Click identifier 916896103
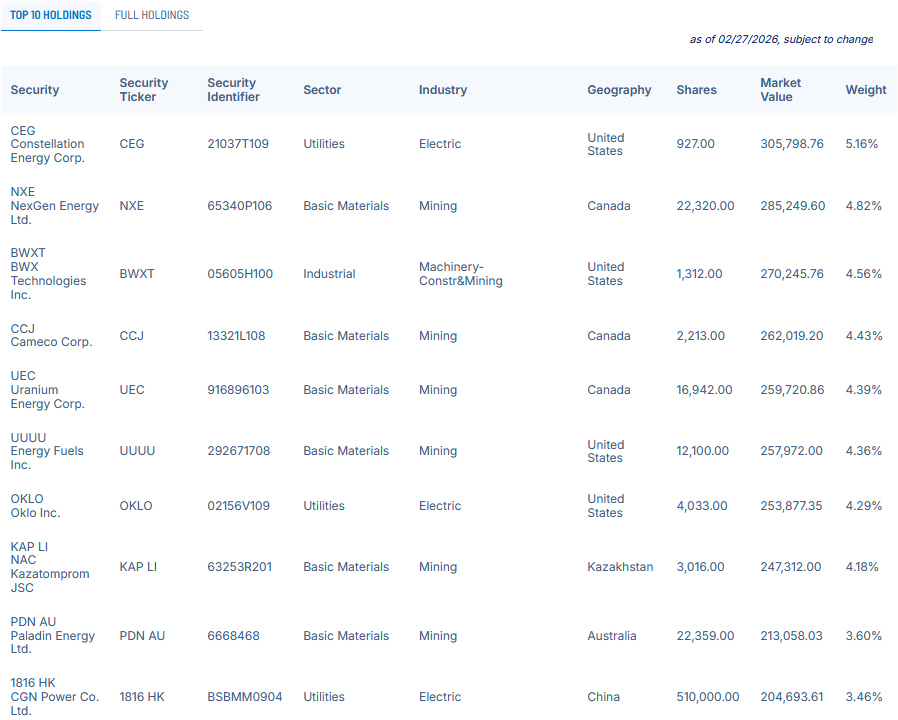This screenshot has height=720, width=898. click(x=238, y=389)
